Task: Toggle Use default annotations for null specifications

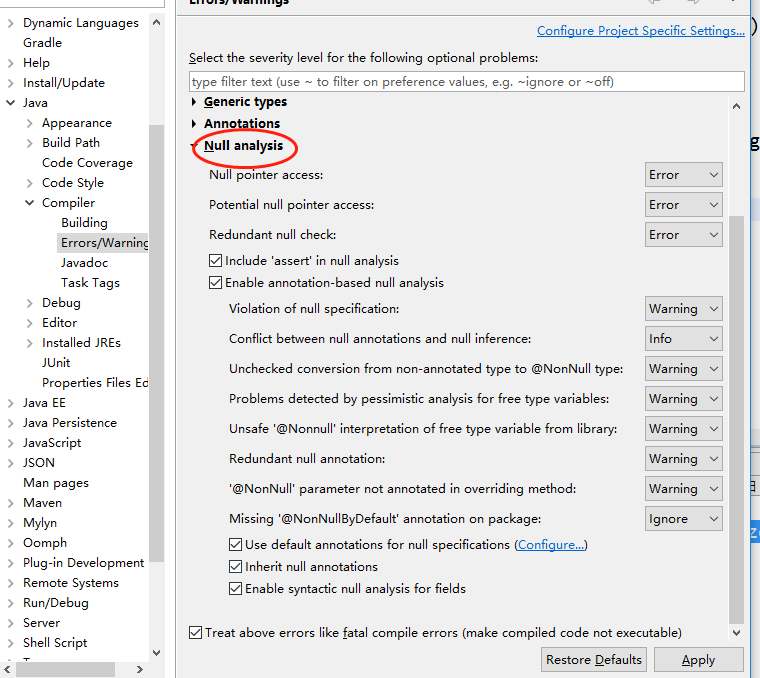Action: pyautogui.click(x=235, y=545)
